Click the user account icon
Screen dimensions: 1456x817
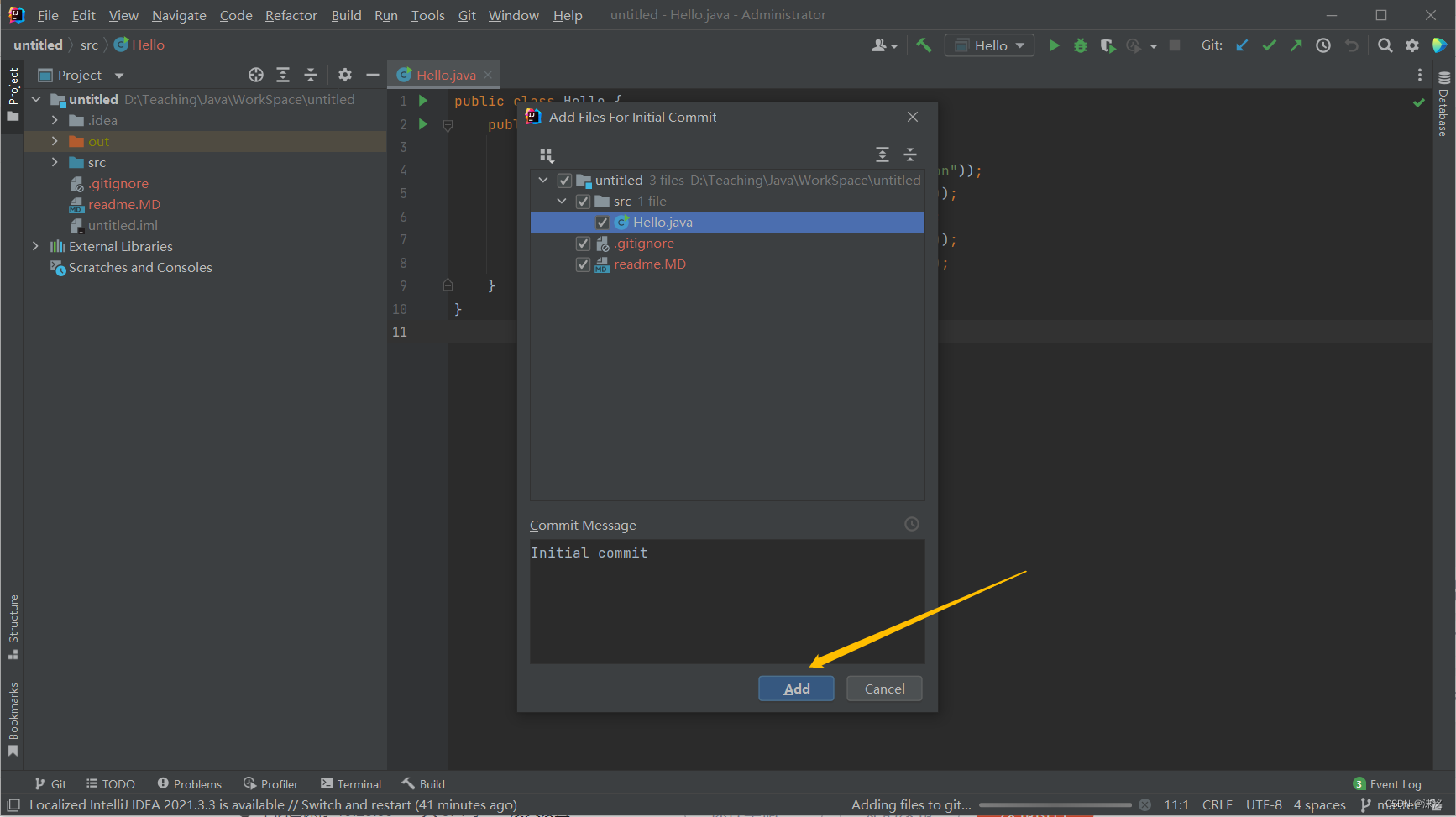884,45
